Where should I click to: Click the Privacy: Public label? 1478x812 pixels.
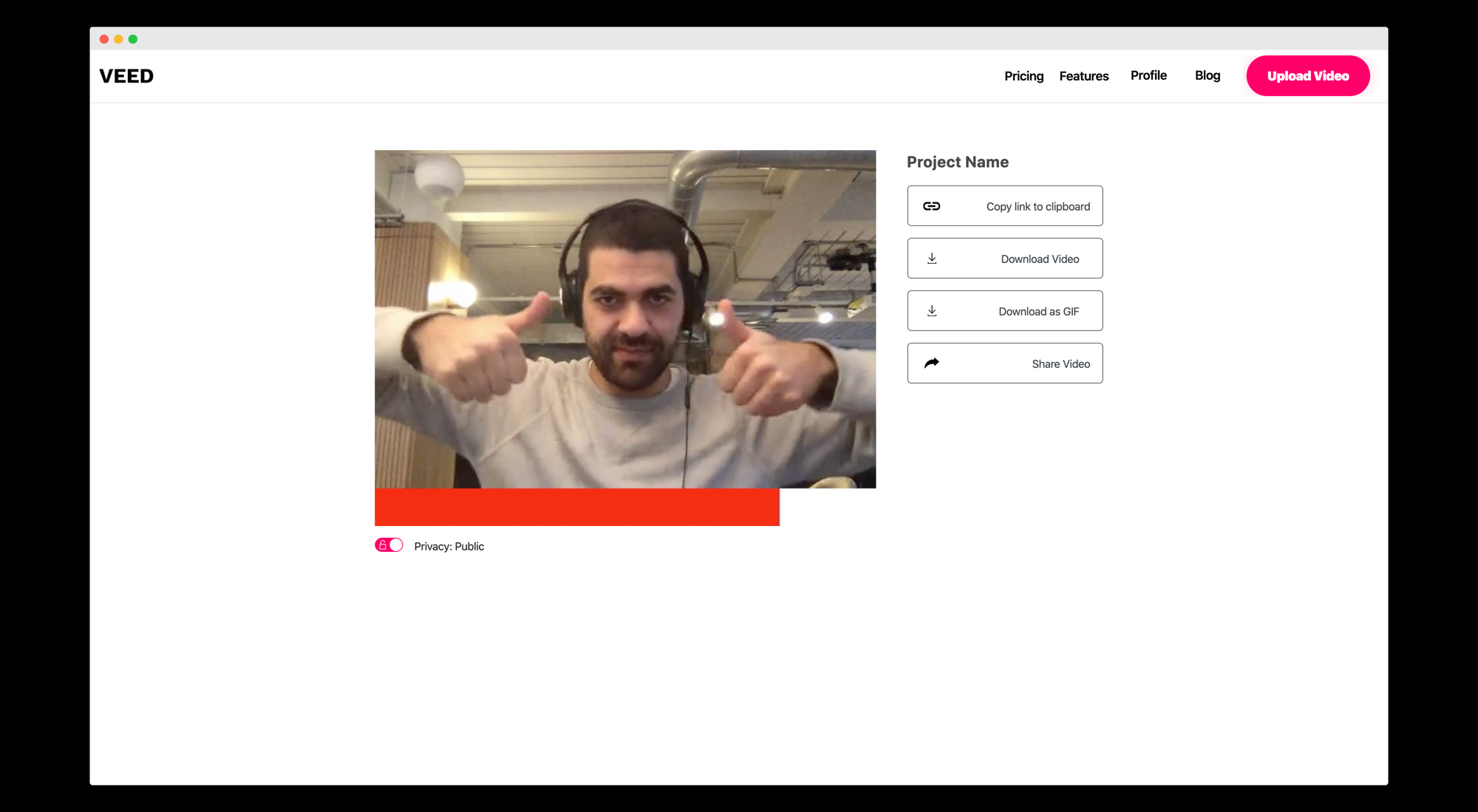click(x=449, y=547)
